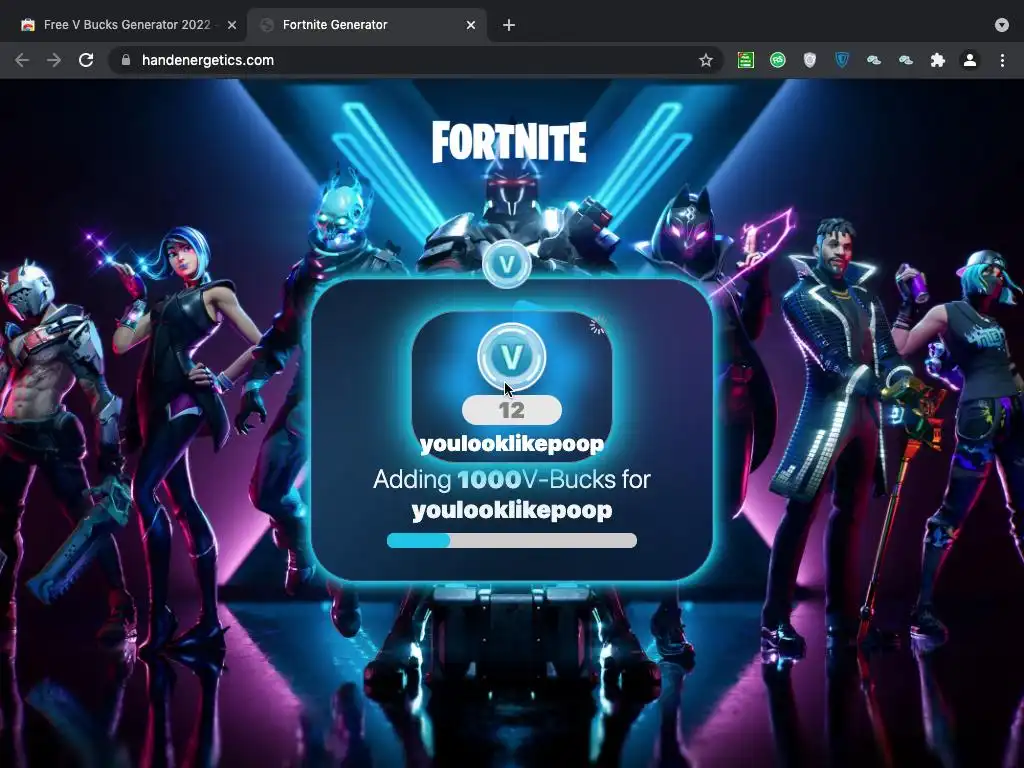Open the Chrome three-dot menu
Image resolution: width=1024 pixels, height=768 pixels.
(x=1002, y=60)
